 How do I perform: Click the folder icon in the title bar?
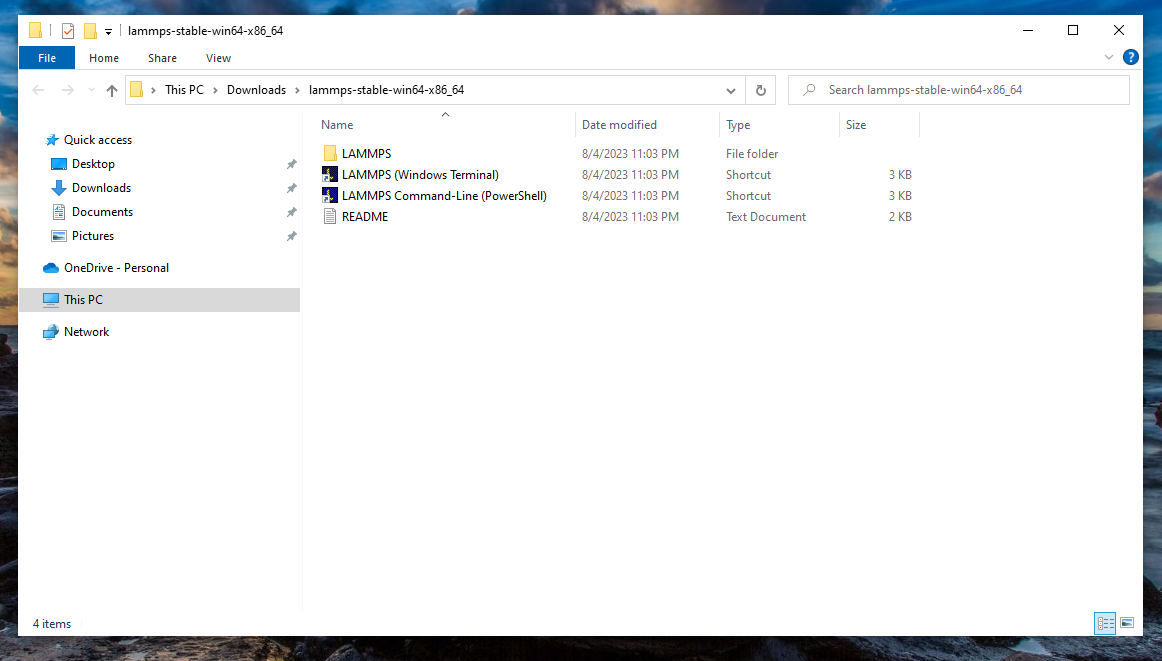[x=36, y=30]
